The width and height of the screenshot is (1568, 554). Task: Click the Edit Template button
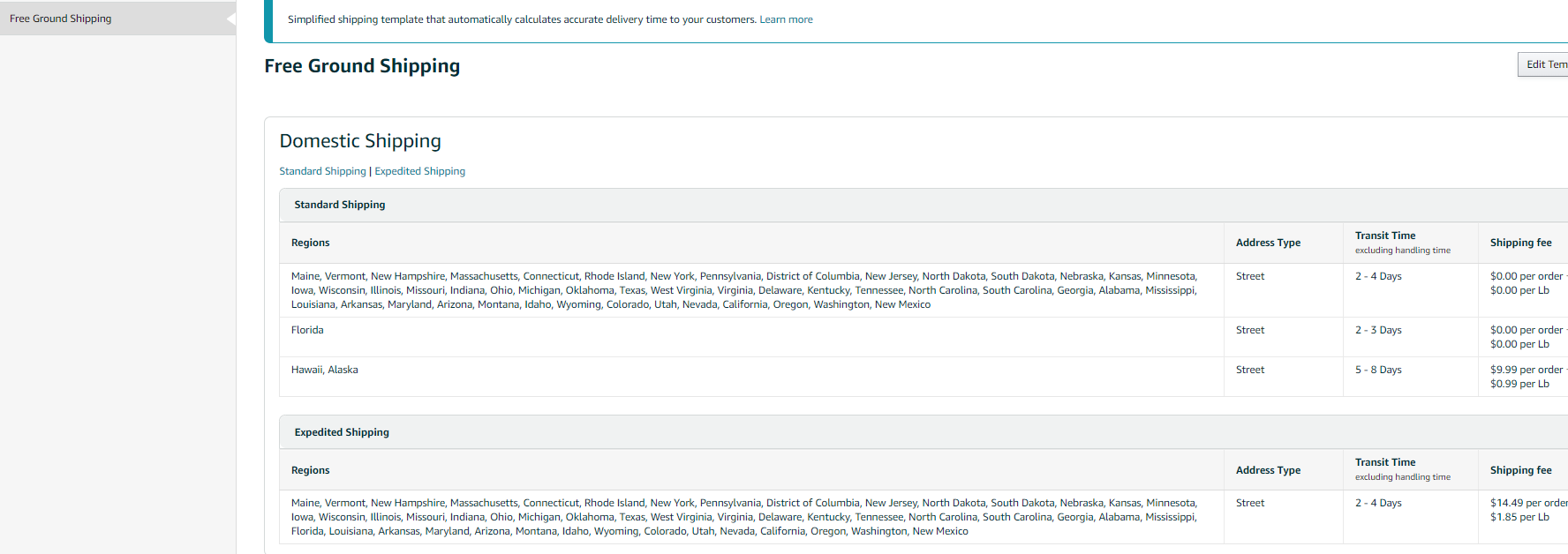(x=1545, y=64)
